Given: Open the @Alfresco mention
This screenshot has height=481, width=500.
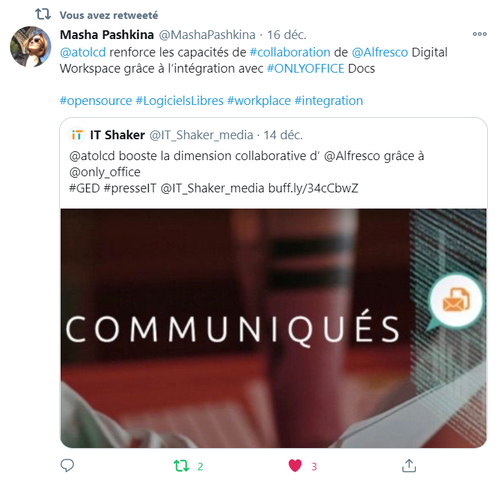Looking at the screenshot, I should click(380, 52).
